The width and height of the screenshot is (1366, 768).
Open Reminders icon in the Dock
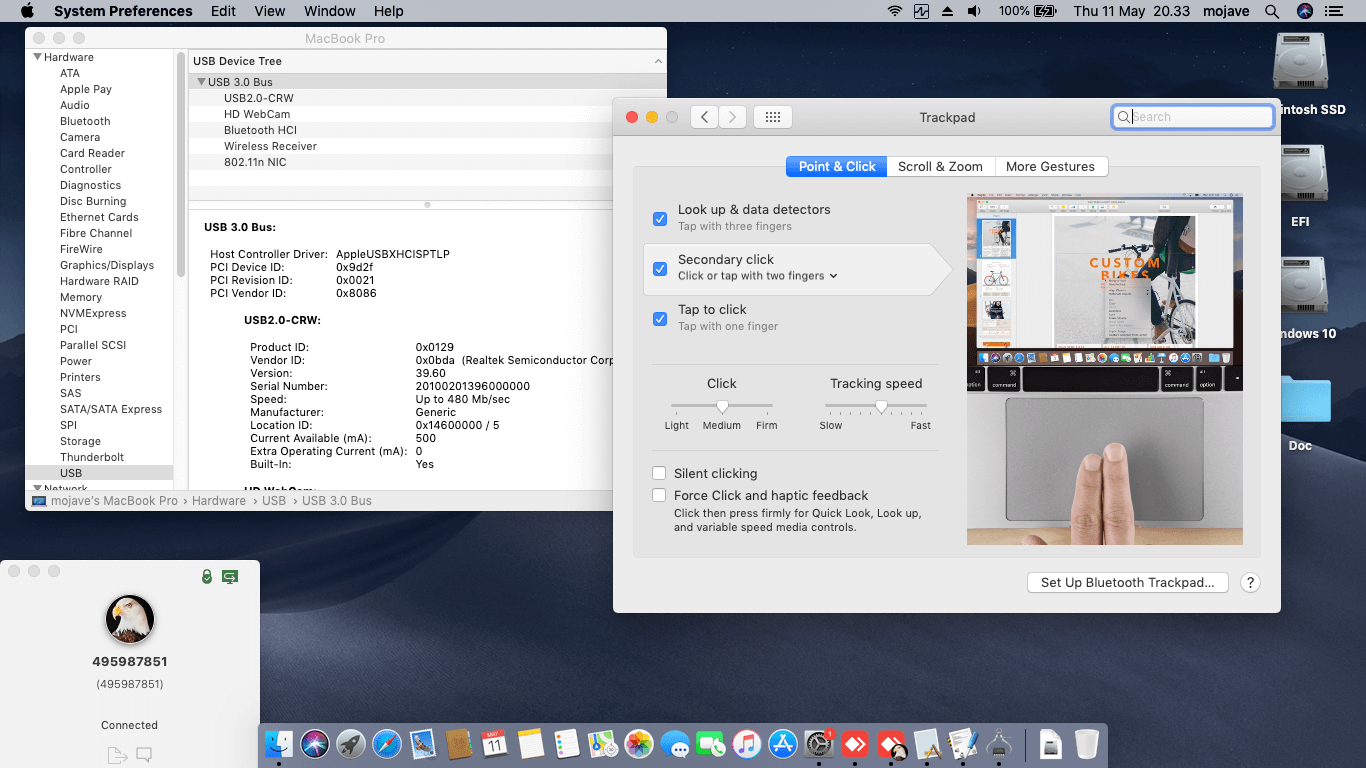click(x=567, y=744)
